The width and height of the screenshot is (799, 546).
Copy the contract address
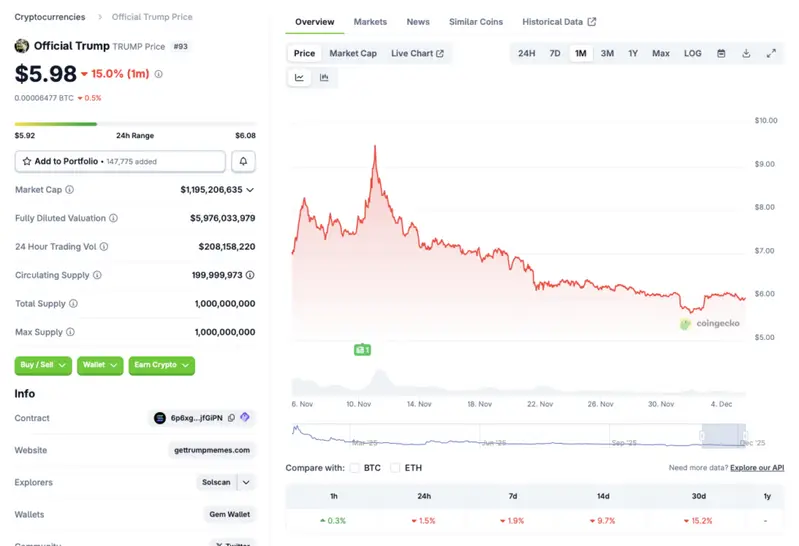pyautogui.click(x=231, y=418)
